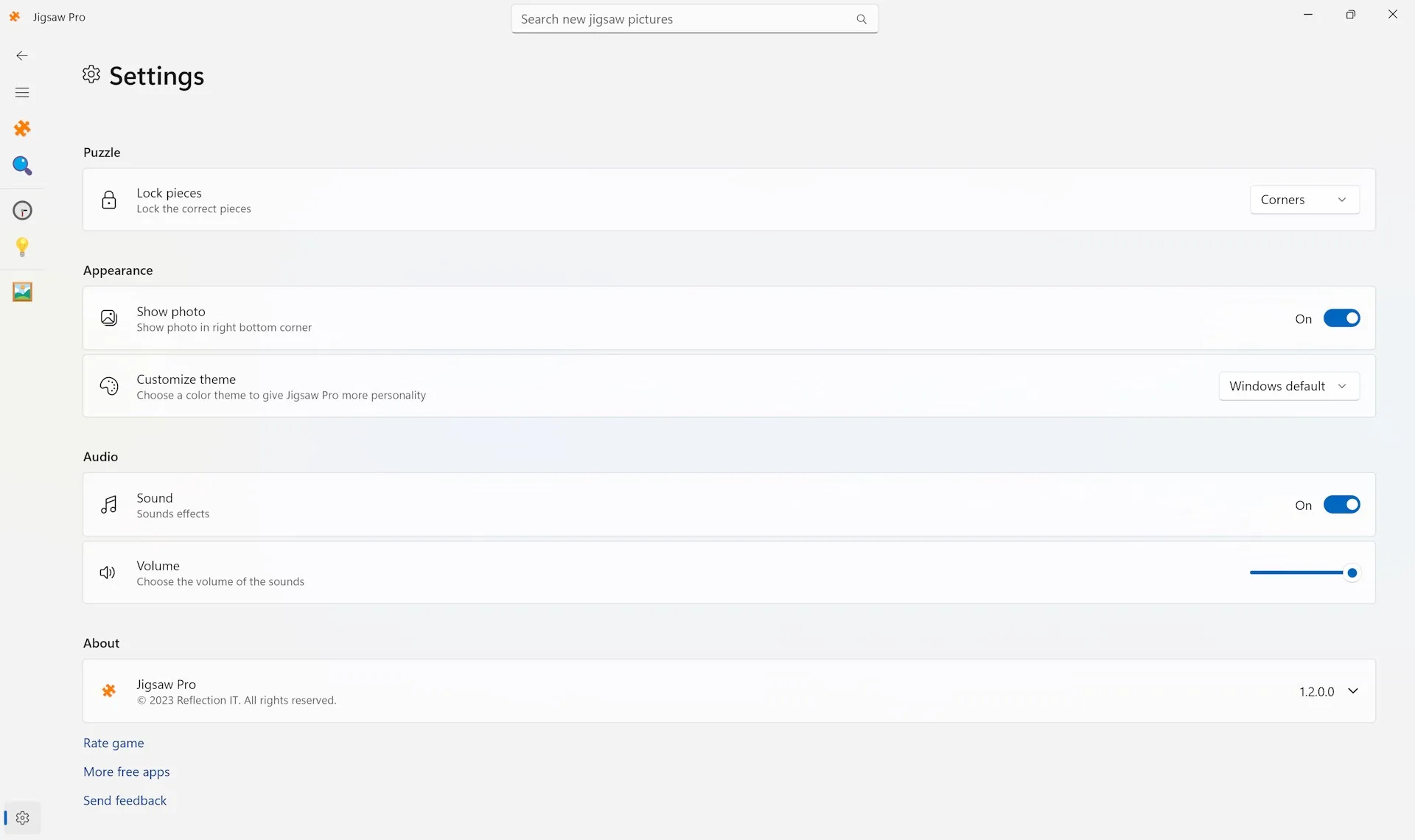Click the Show photo setting title
Image resolution: width=1415 pixels, height=840 pixels.
171,312
